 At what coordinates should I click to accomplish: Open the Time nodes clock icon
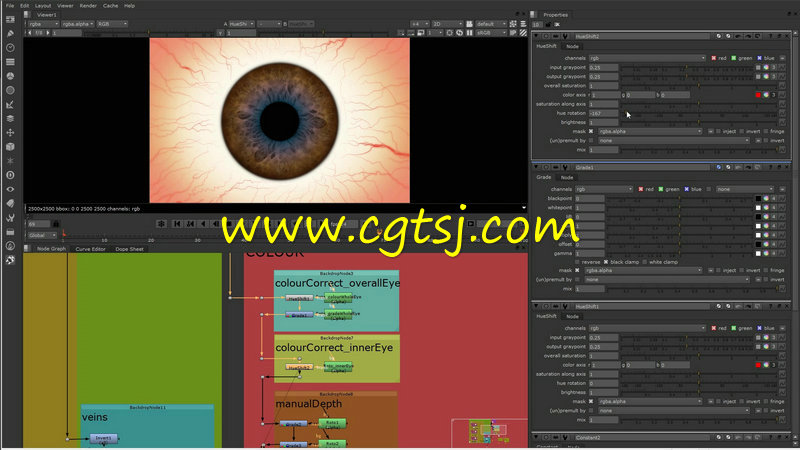(10, 47)
